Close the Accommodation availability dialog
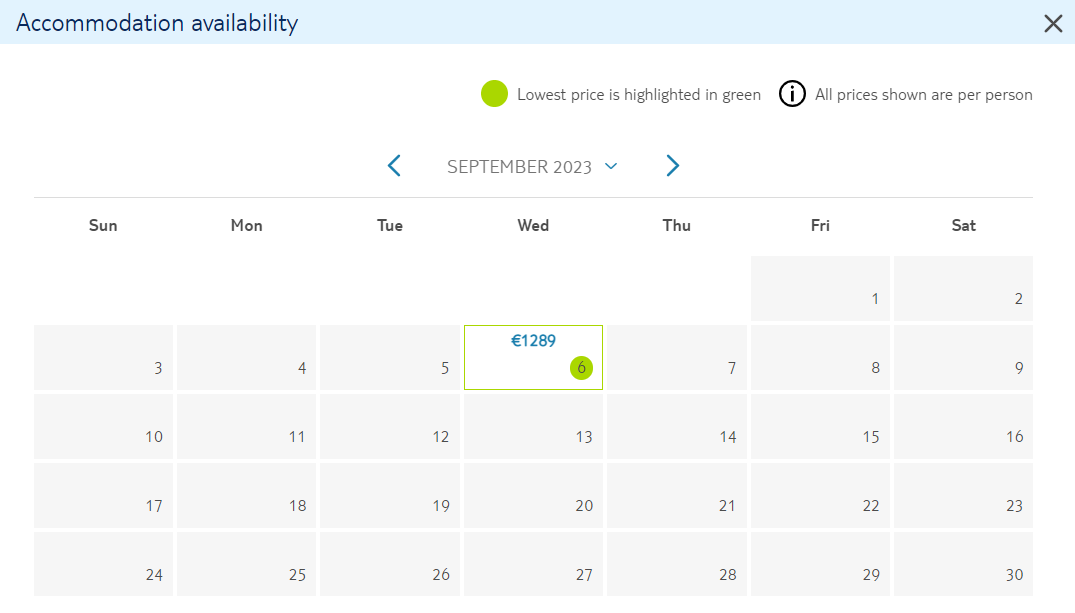Image resolution: width=1075 pixels, height=613 pixels. (1053, 23)
